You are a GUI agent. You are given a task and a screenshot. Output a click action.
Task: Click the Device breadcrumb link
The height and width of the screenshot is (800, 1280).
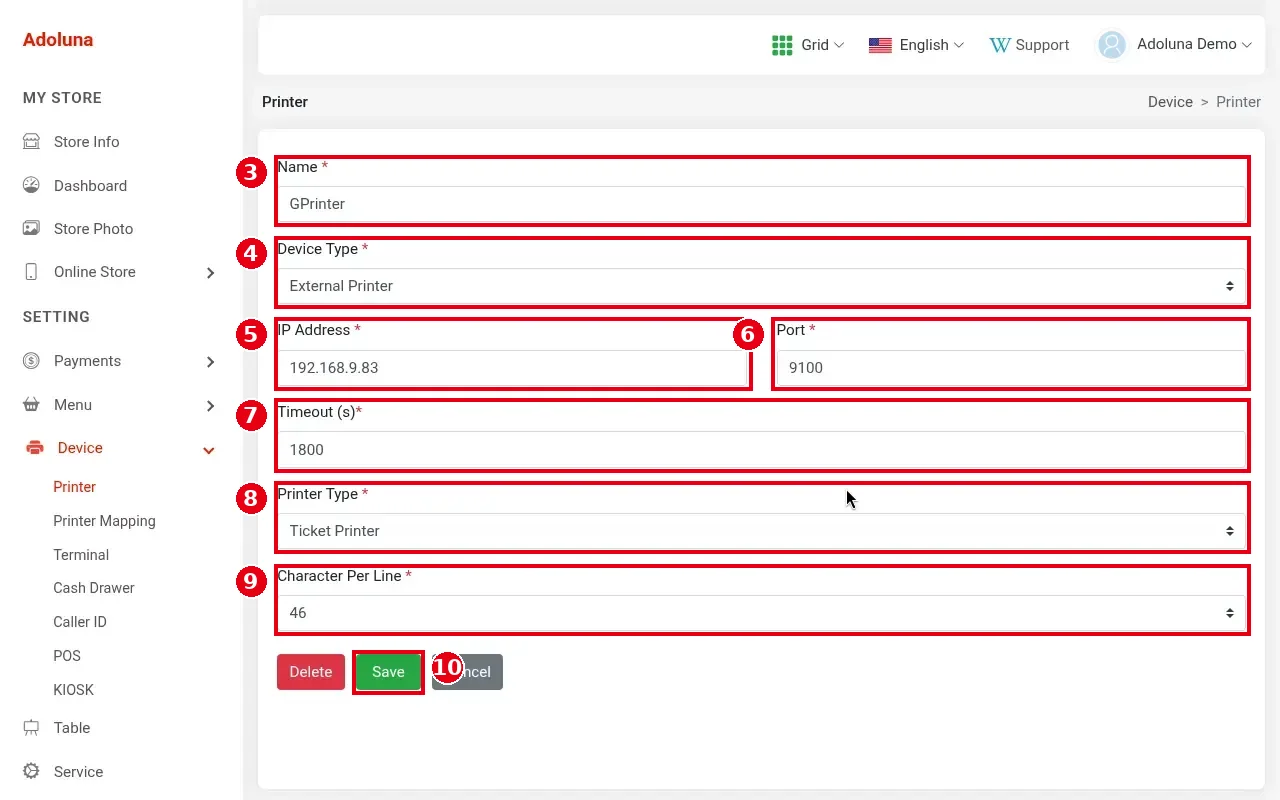pos(1170,102)
